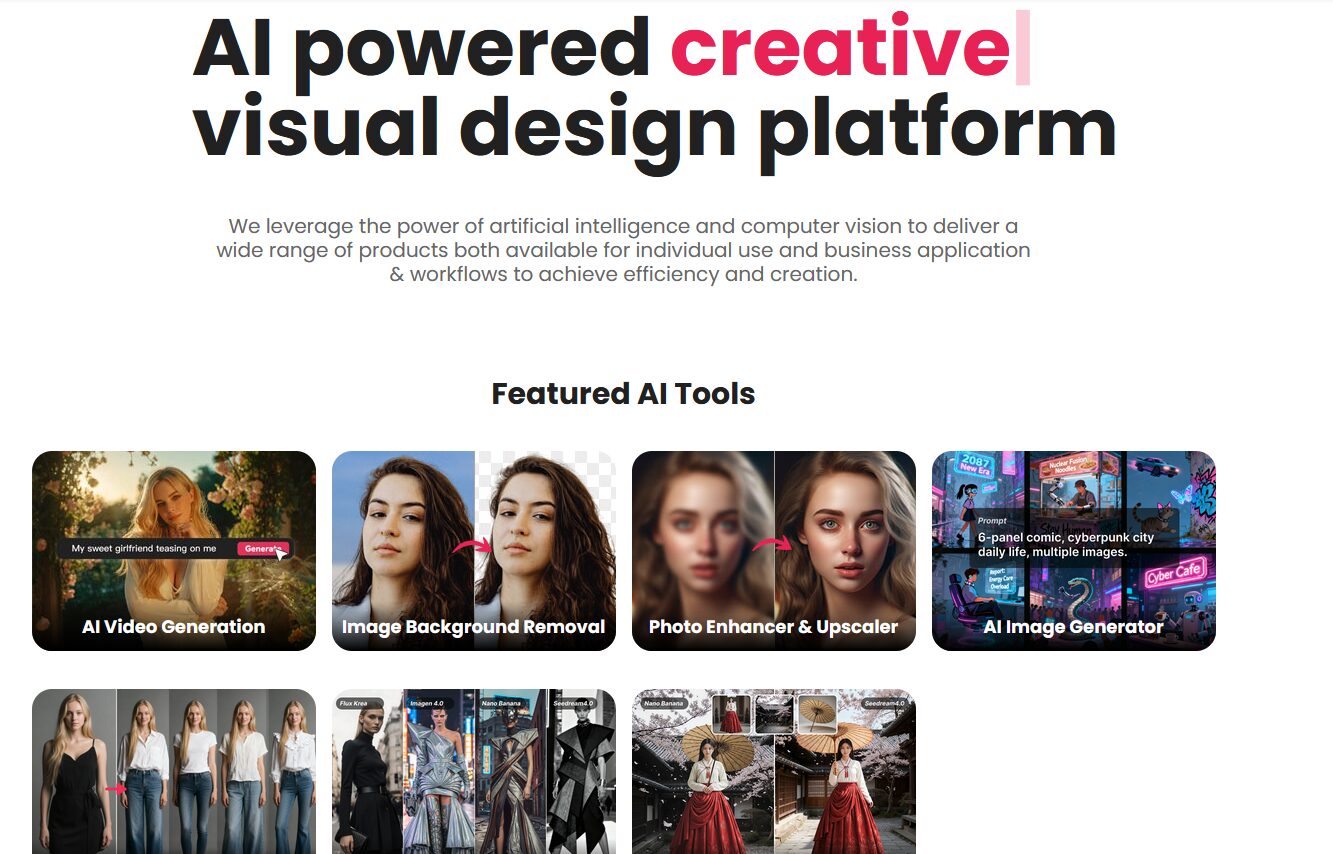
Task: Click the 'Featured AI Tools' heading
Action: (x=623, y=394)
